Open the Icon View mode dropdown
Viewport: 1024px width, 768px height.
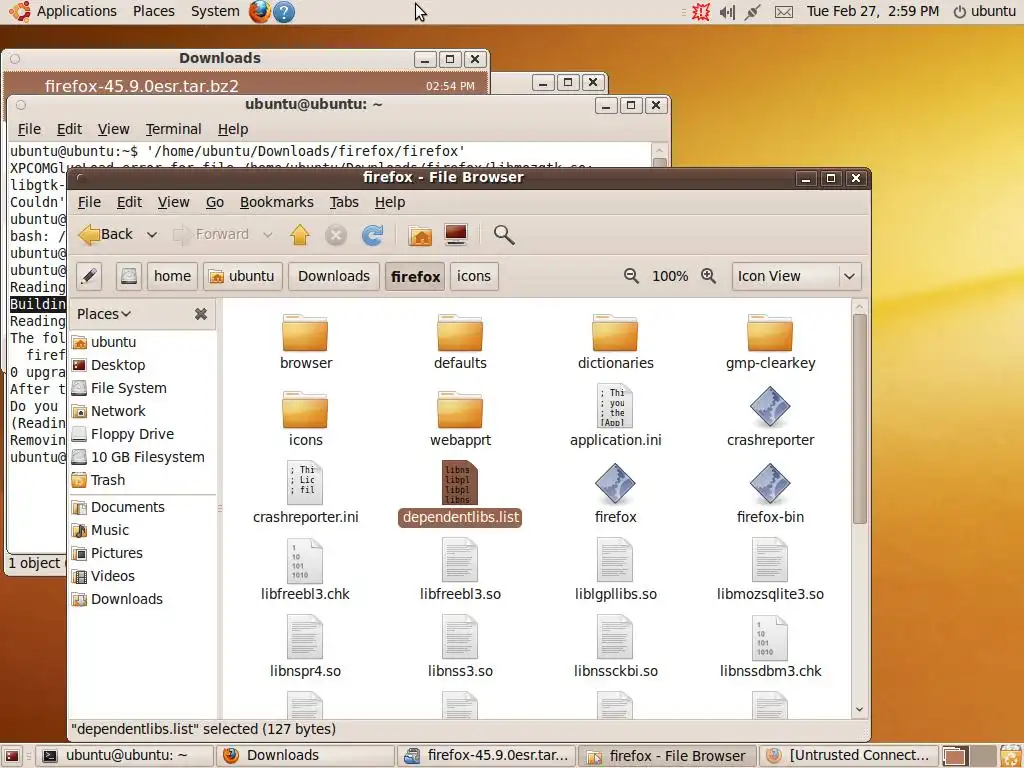click(797, 276)
